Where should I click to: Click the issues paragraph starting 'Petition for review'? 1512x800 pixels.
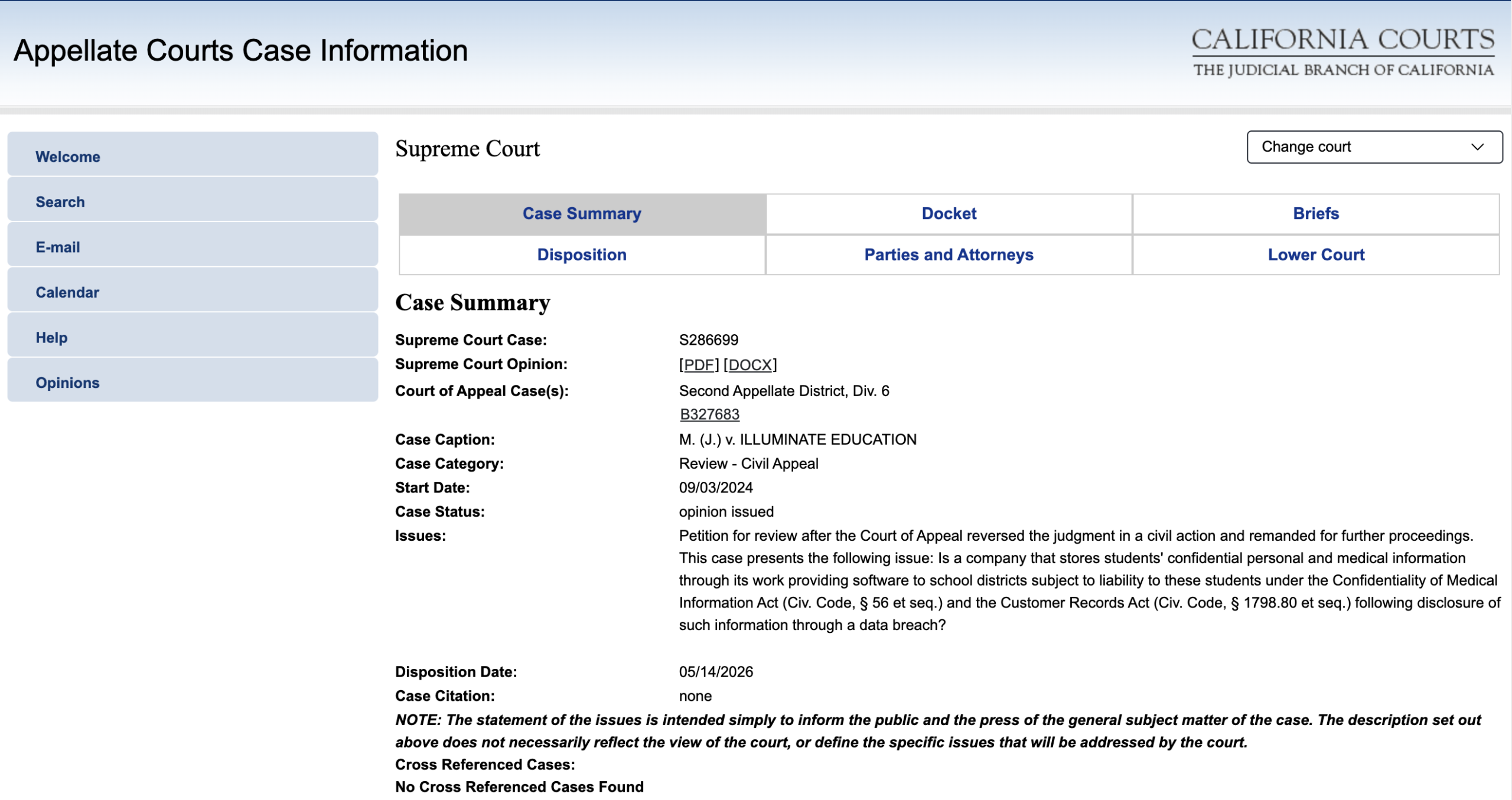(1090, 580)
